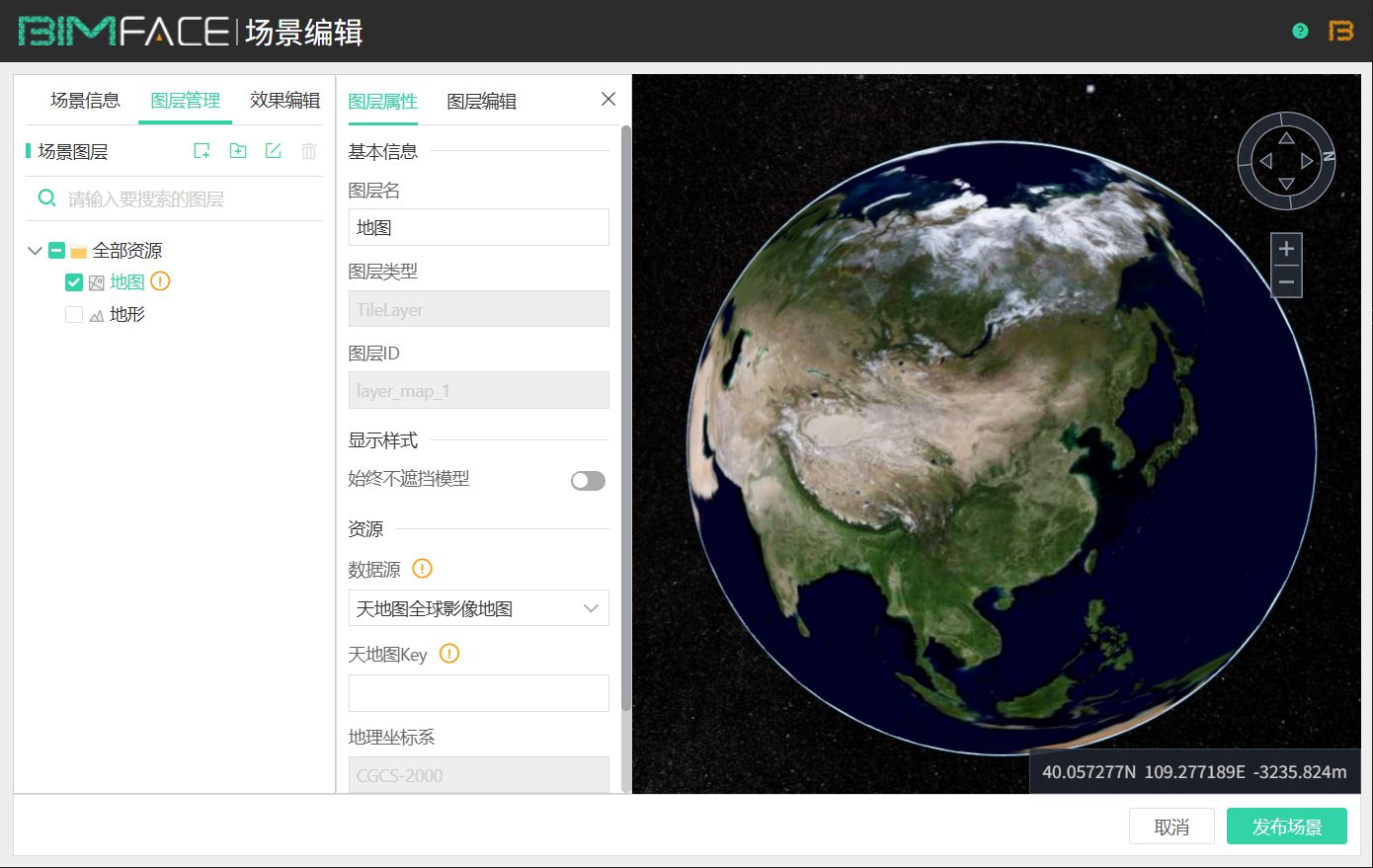Toggle the 始终不遮挡模型 switch
The height and width of the screenshot is (868, 1373).
(588, 481)
